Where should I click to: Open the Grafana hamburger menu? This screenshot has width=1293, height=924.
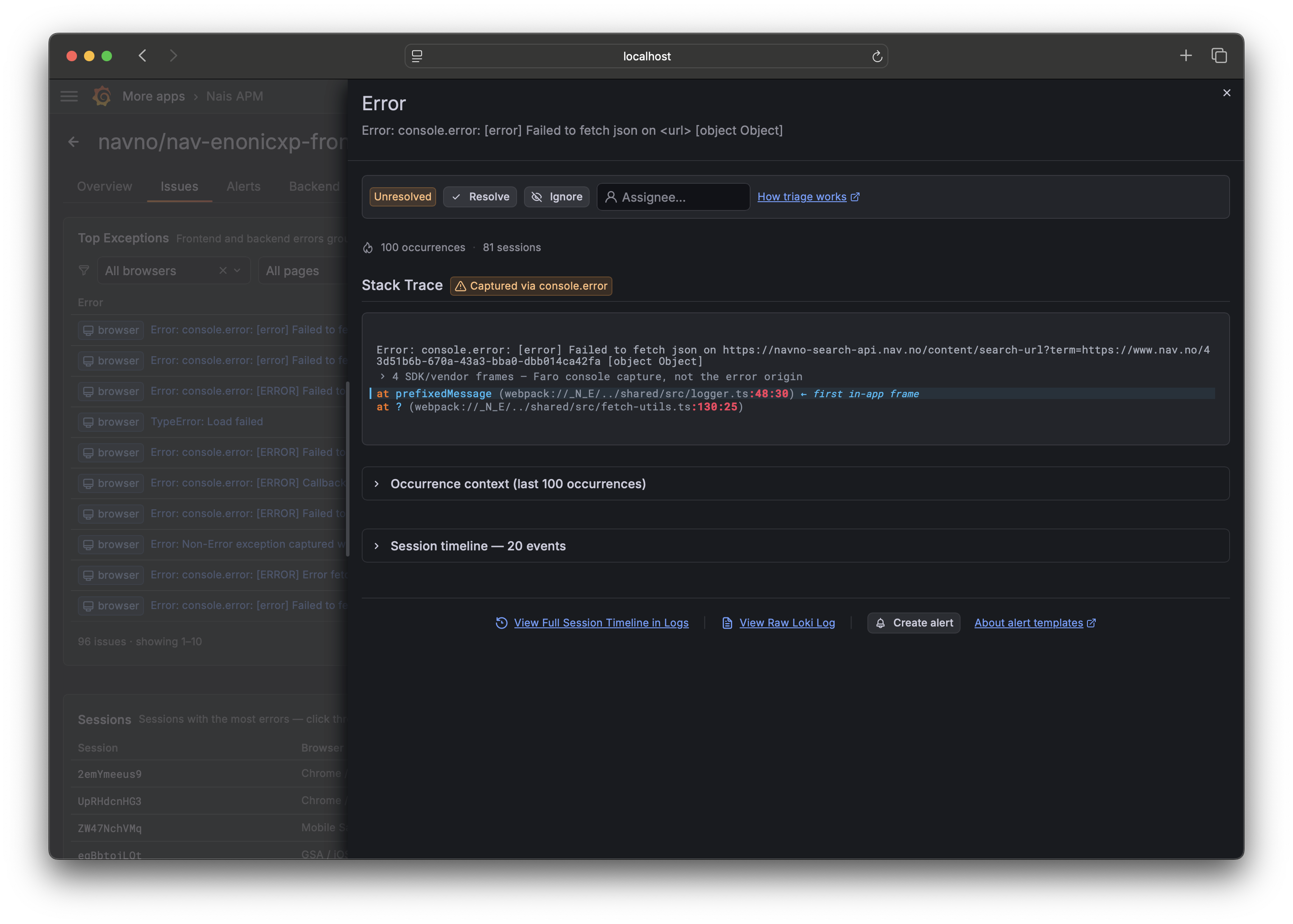pos(69,96)
